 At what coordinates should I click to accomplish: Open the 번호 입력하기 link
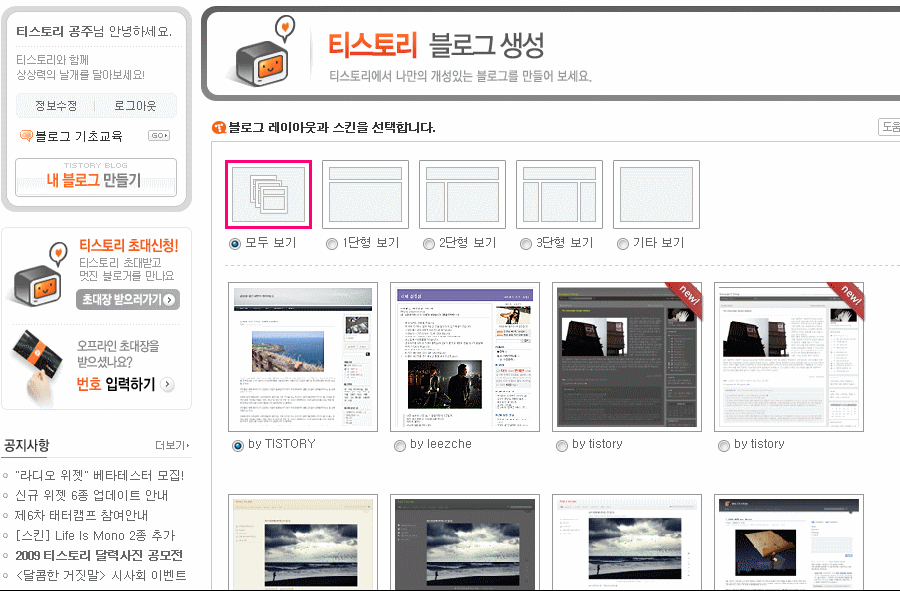click(x=116, y=384)
